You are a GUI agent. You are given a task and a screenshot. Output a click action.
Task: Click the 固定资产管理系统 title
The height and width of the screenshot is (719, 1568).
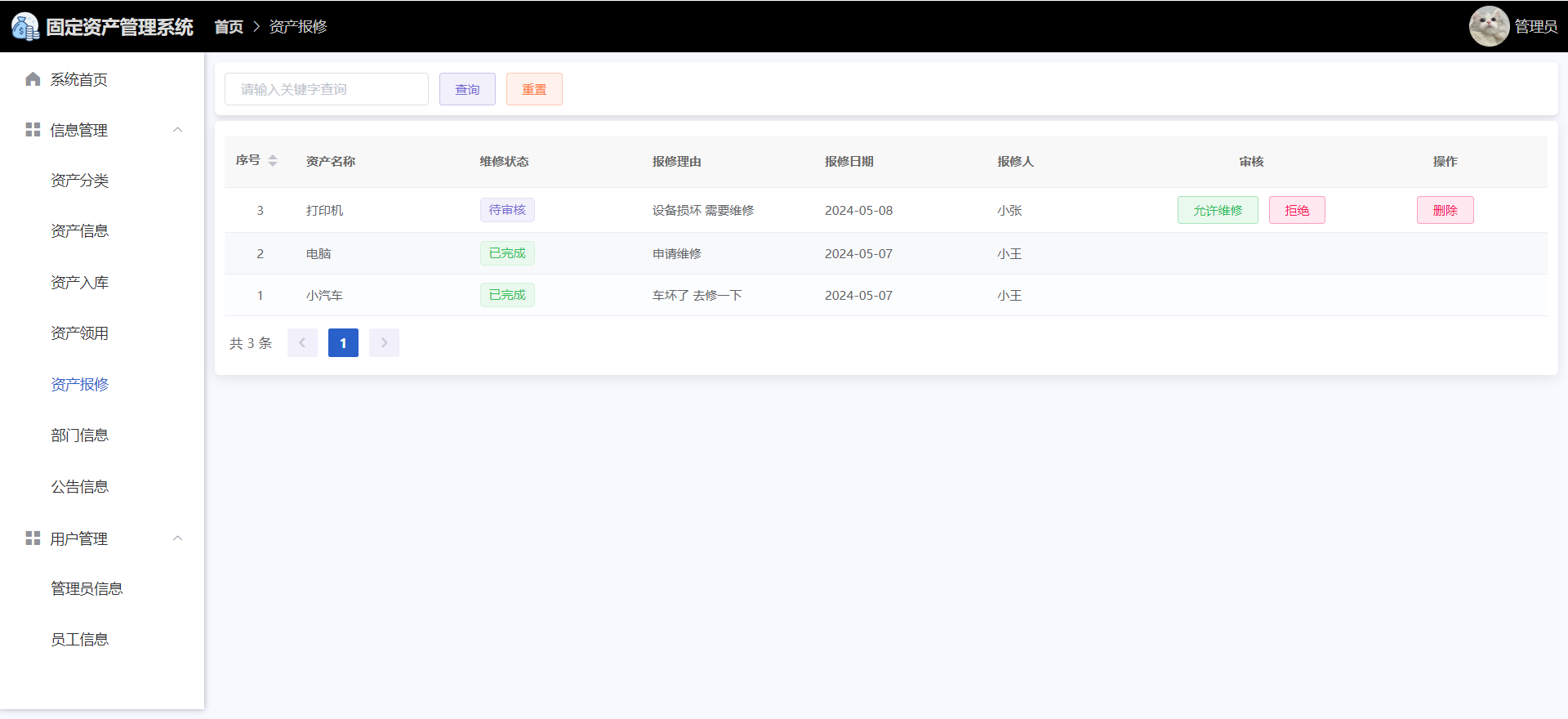point(120,27)
